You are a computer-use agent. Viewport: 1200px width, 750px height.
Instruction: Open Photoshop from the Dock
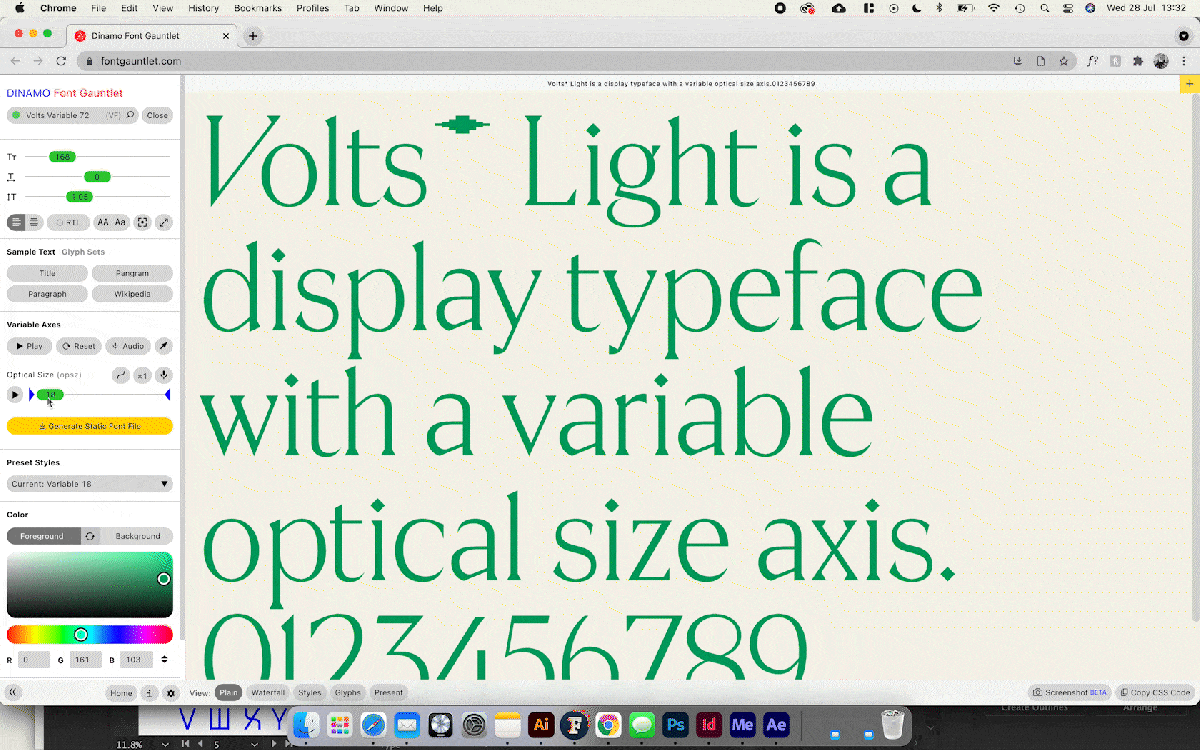coord(676,724)
